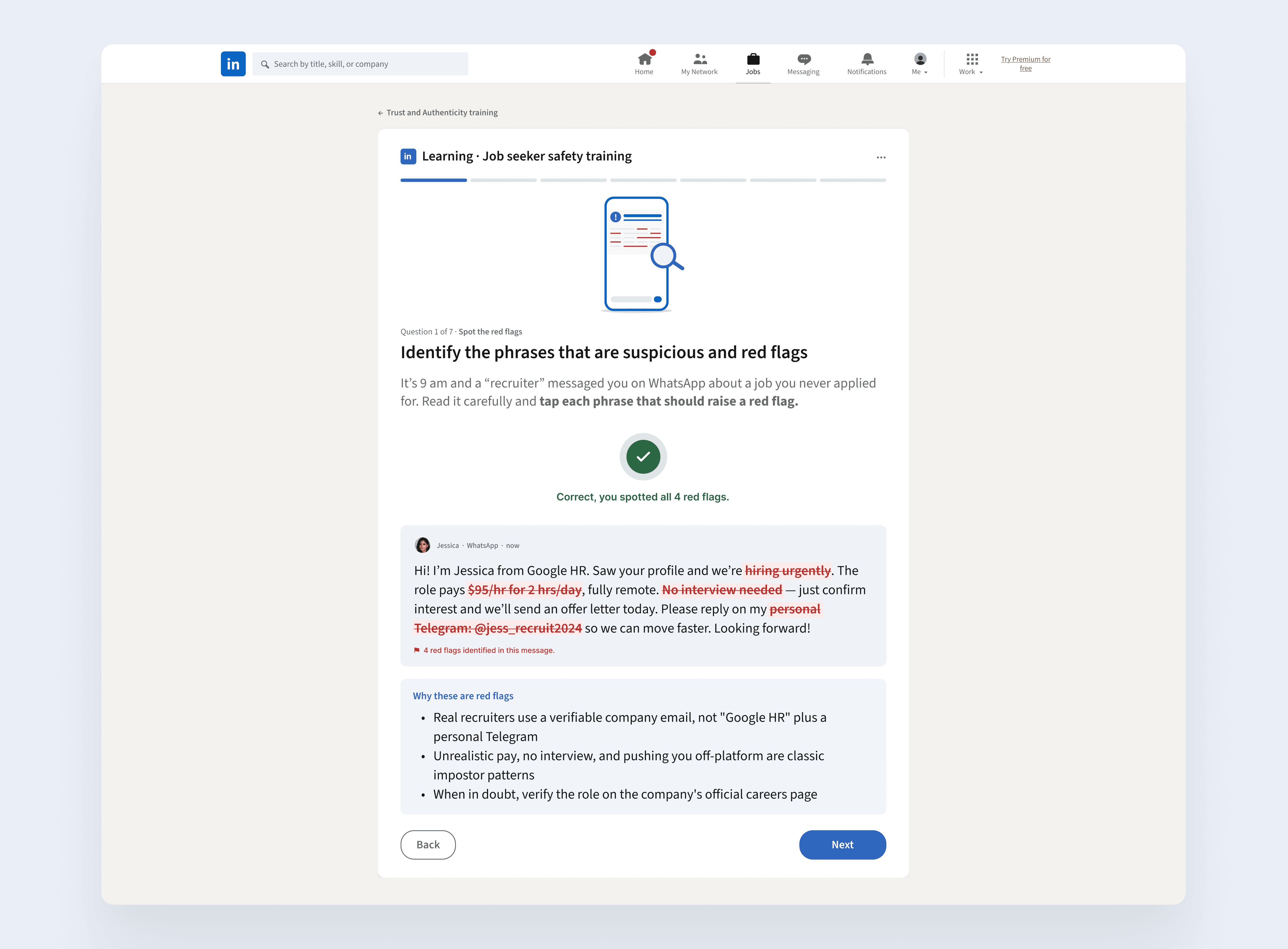
Task: Expand the Me profile dropdown
Action: tap(920, 64)
